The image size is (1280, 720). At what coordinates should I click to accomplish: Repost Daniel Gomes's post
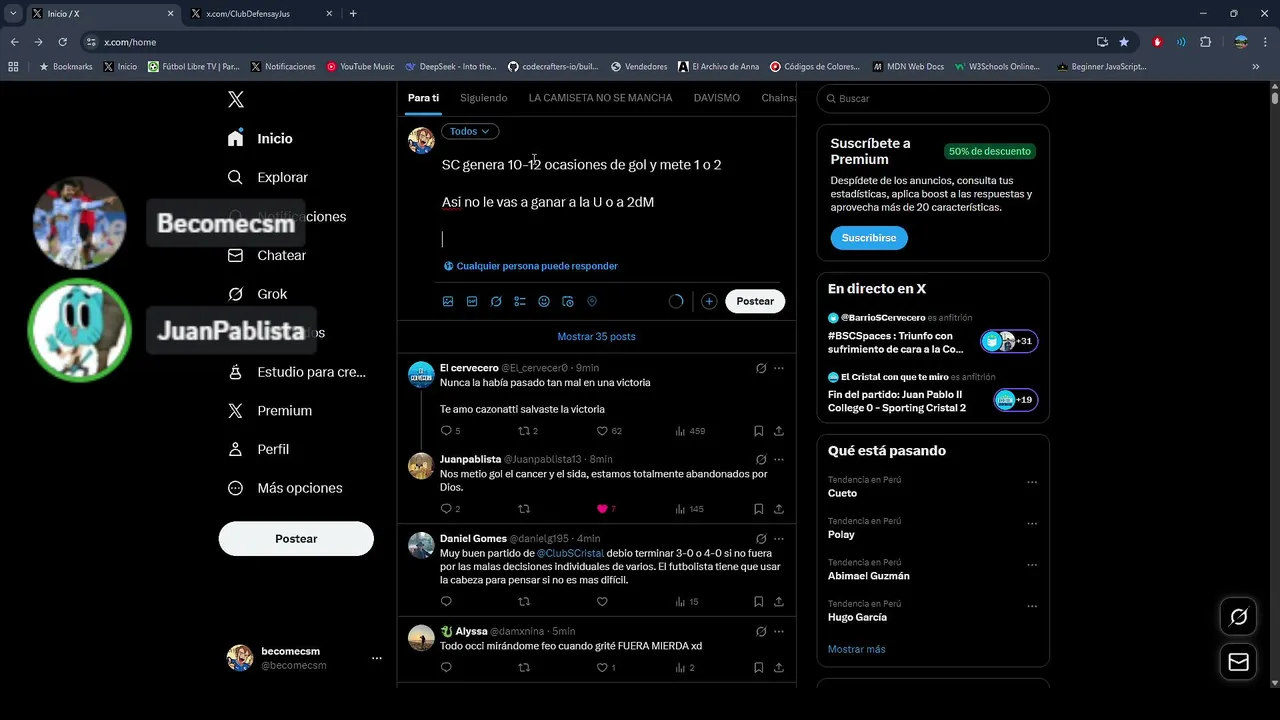523,602
